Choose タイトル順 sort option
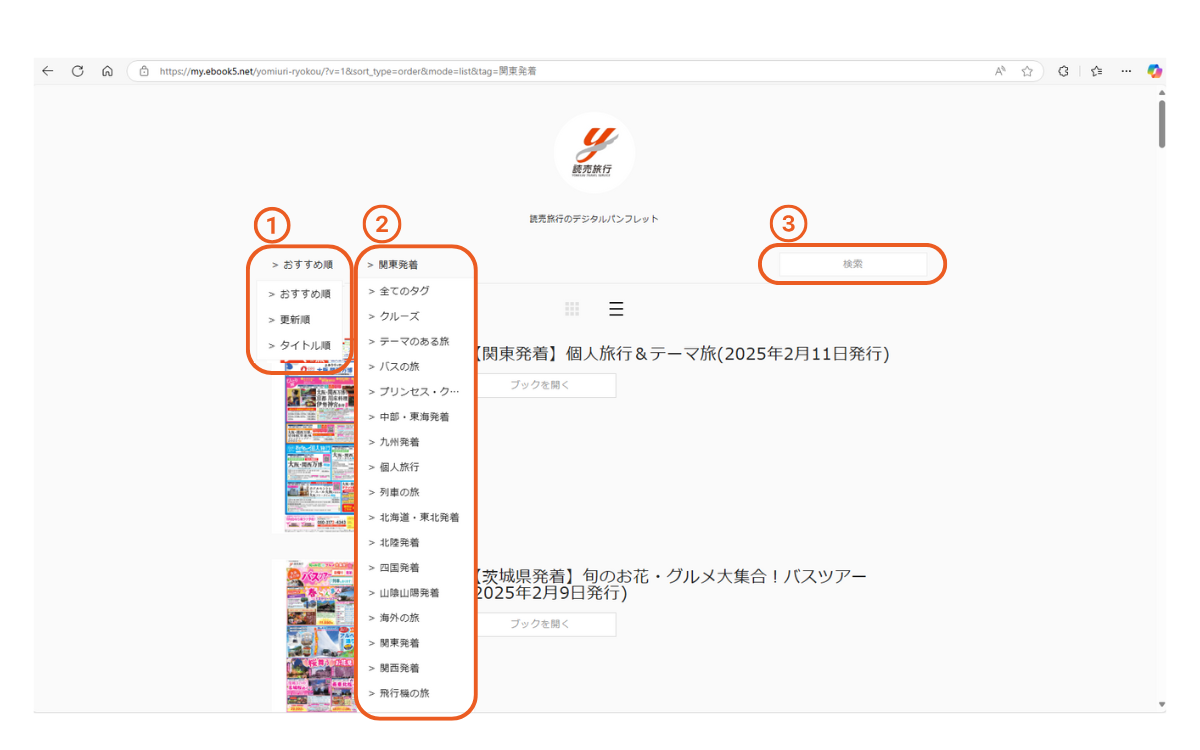 [299, 345]
